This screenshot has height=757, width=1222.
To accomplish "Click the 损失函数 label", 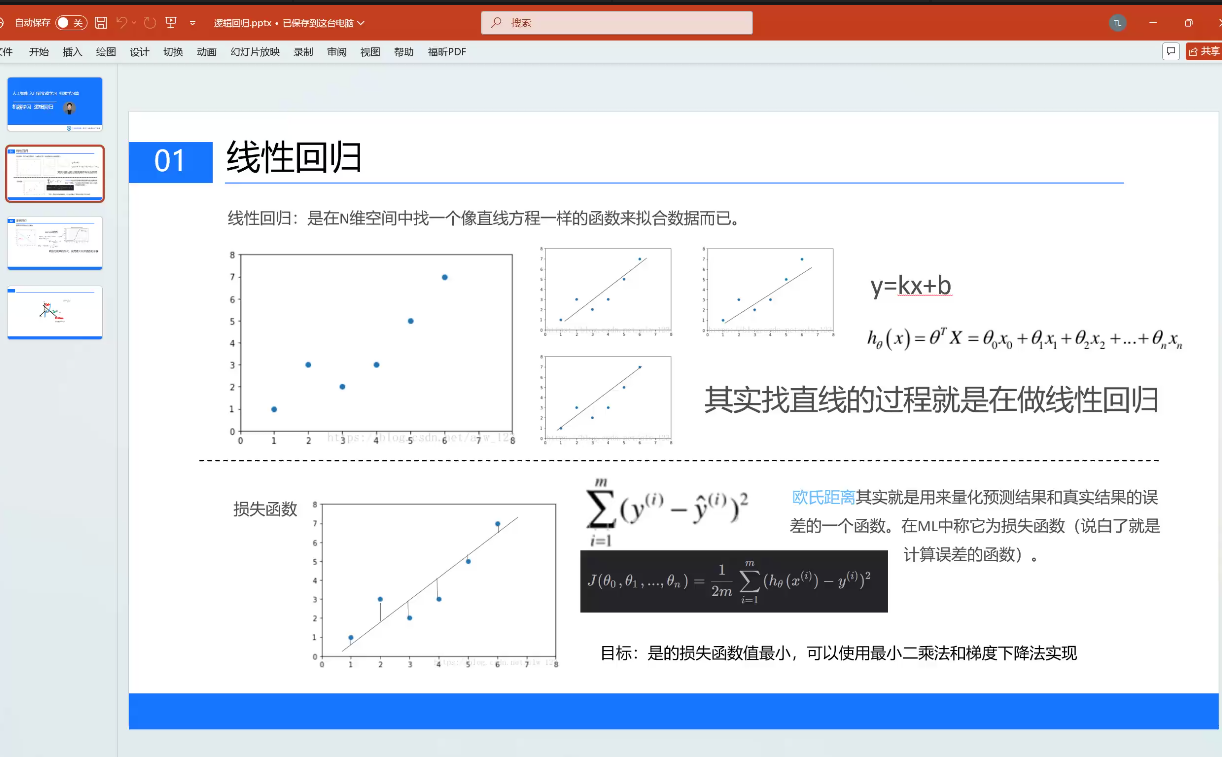I will pos(265,509).
